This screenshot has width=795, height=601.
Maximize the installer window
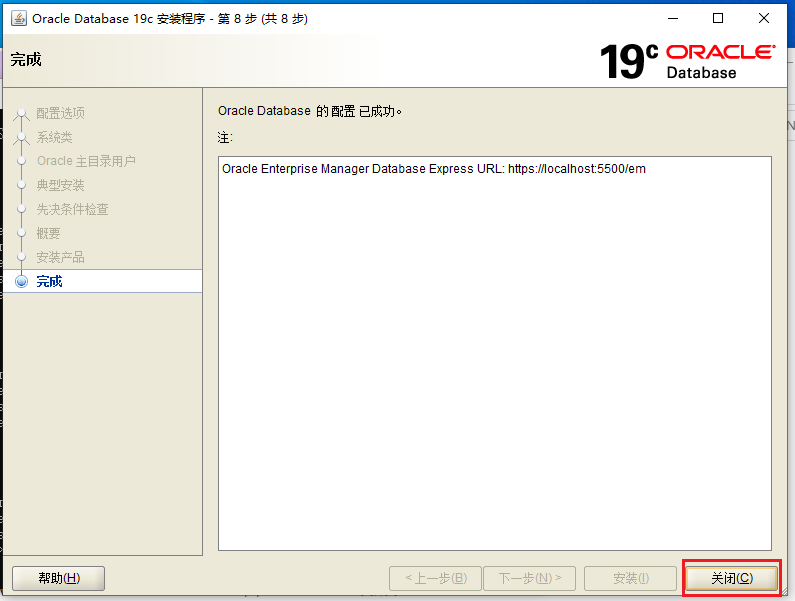[718, 18]
